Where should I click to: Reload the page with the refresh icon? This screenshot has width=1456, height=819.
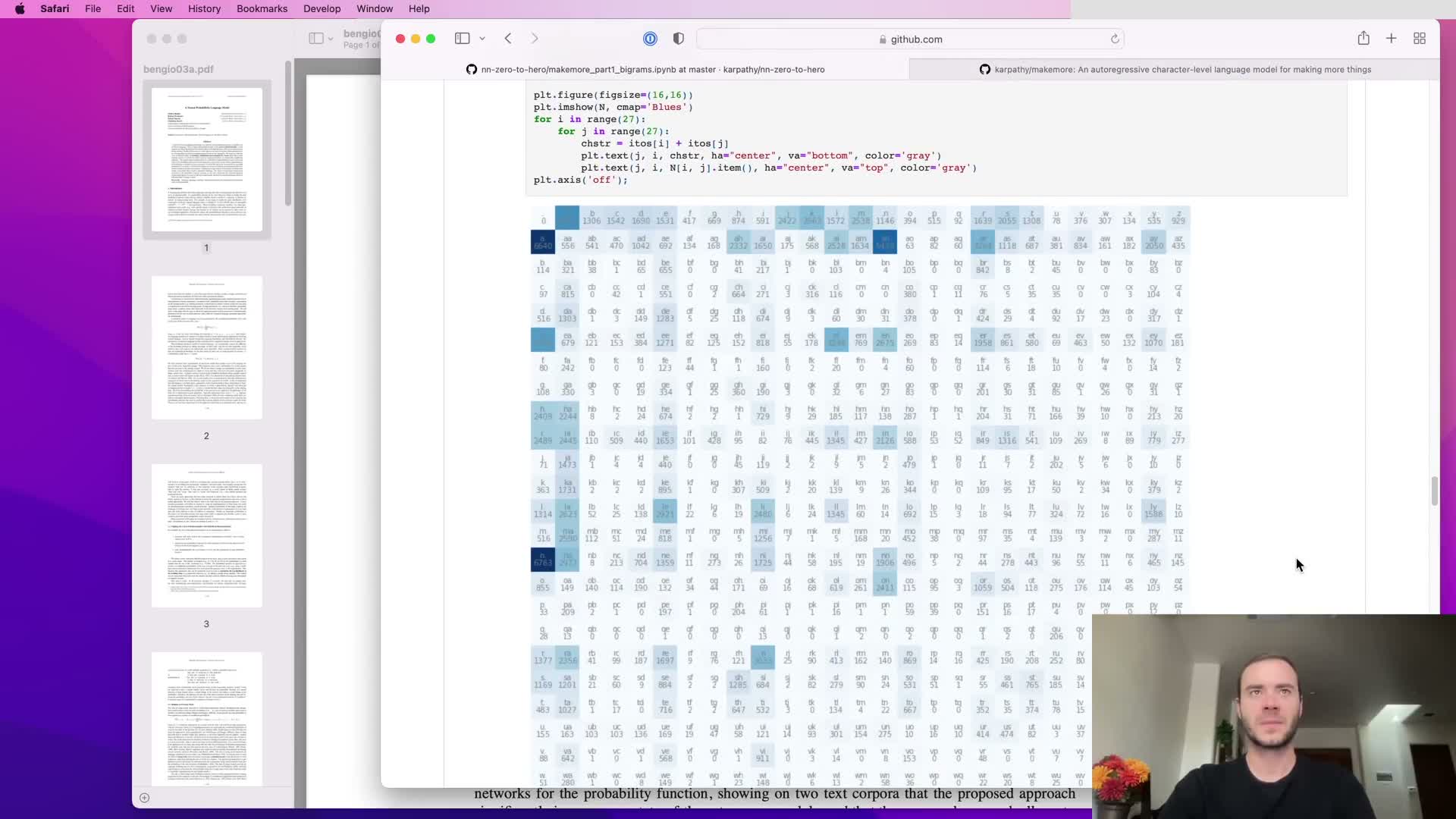[1115, 39]
